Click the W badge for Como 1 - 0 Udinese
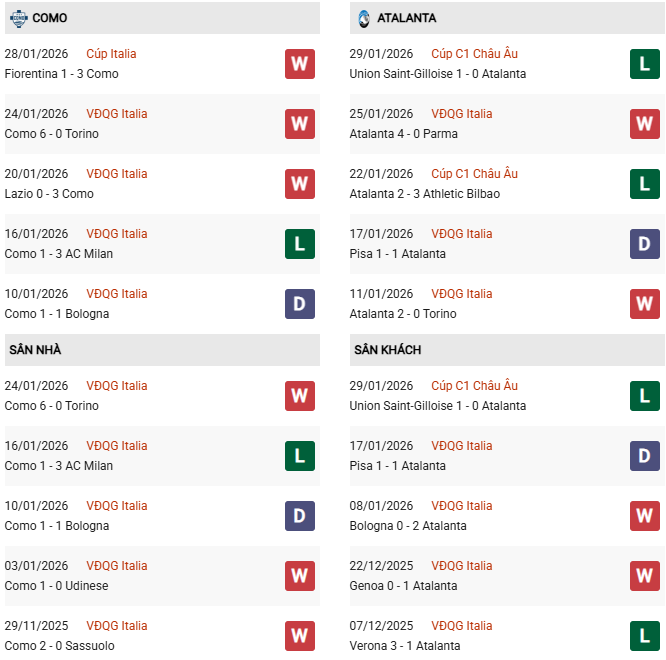666x660 pixels. tap(300, 576)
